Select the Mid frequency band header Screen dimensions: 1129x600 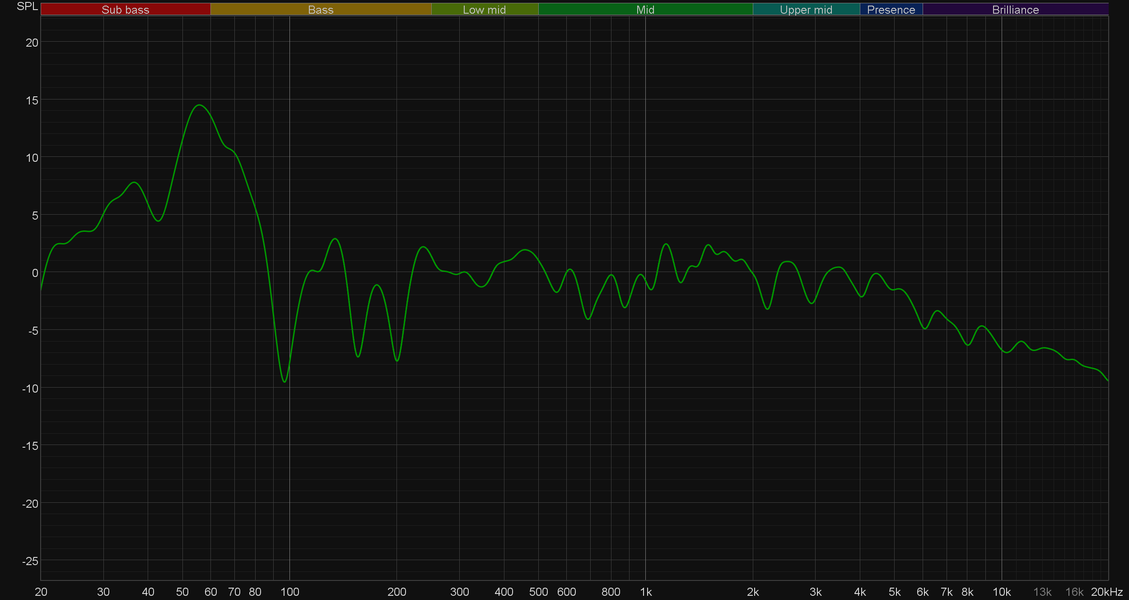[645, 9]
